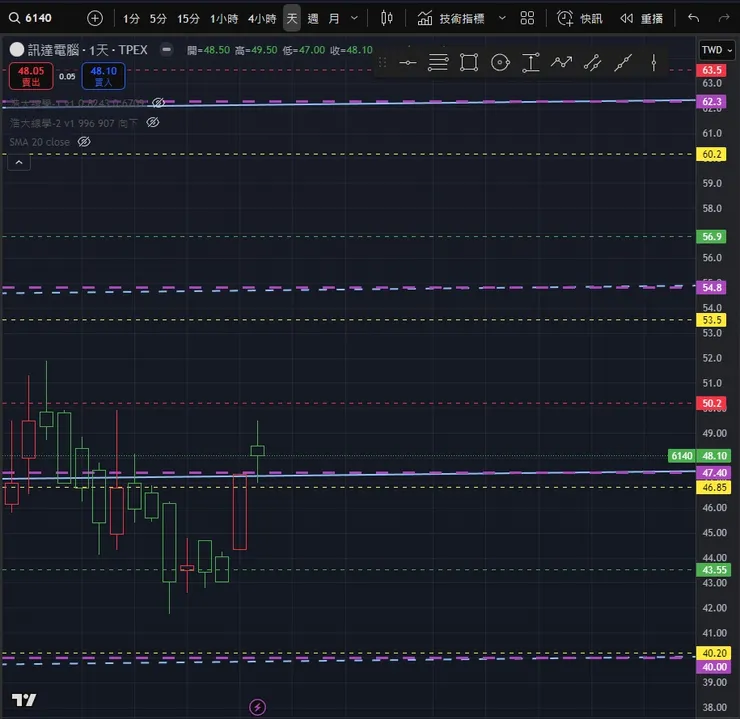Click the 40.20 yellow price label
The image size is (740, 719).
point(714,653)
